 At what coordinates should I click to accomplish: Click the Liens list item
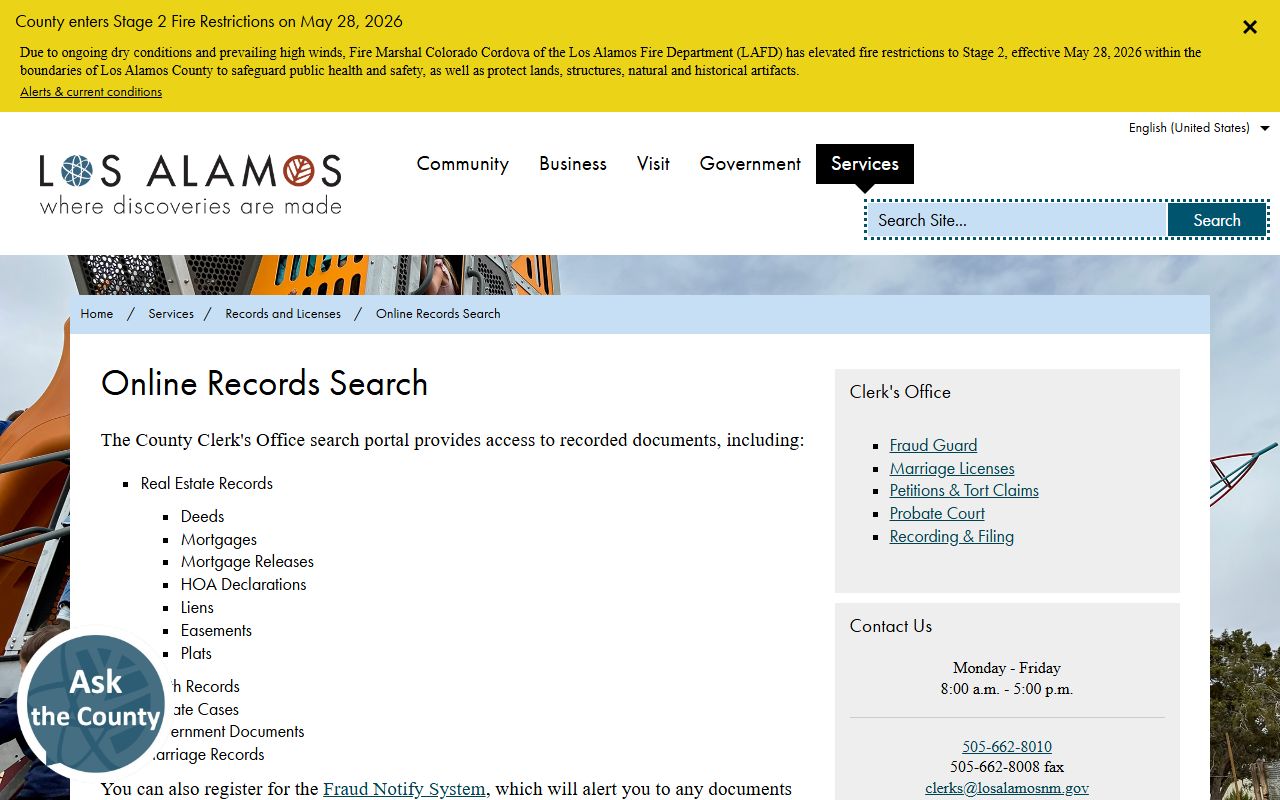tap(197, 607)
